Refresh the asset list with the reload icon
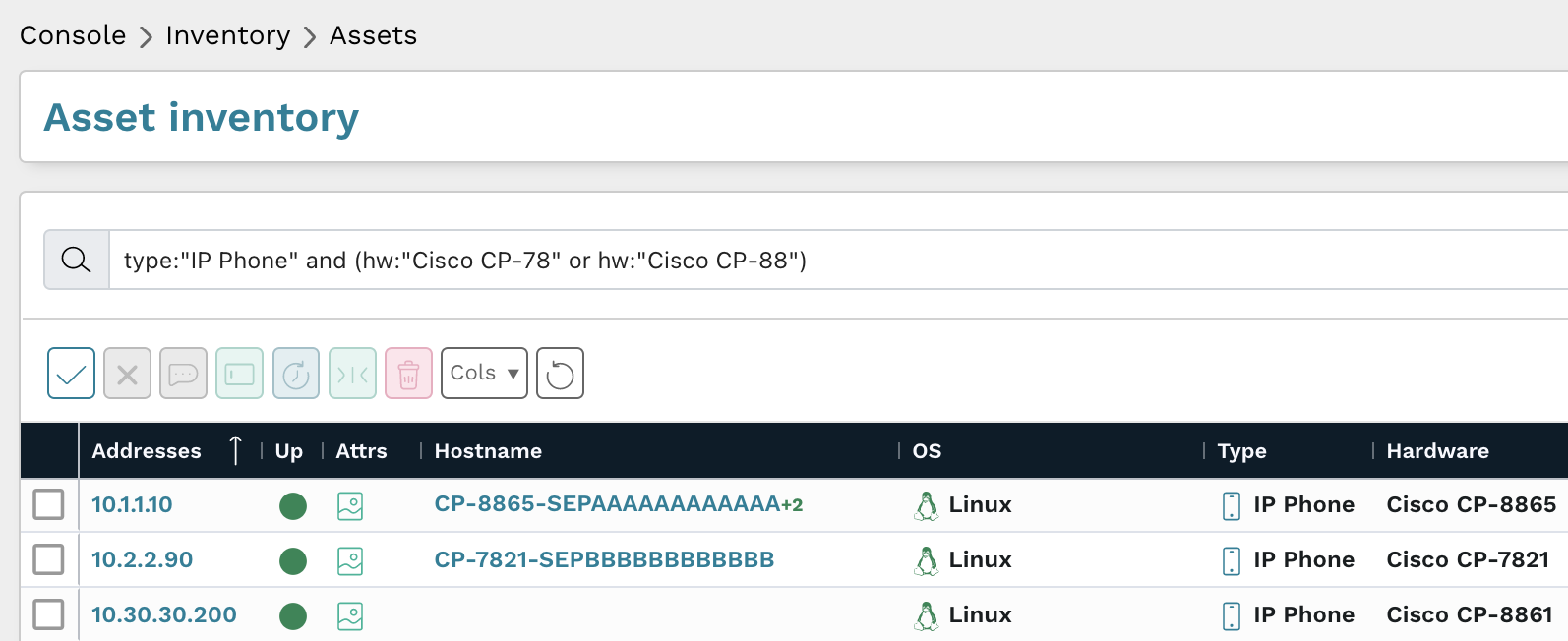 coord(559,373)
